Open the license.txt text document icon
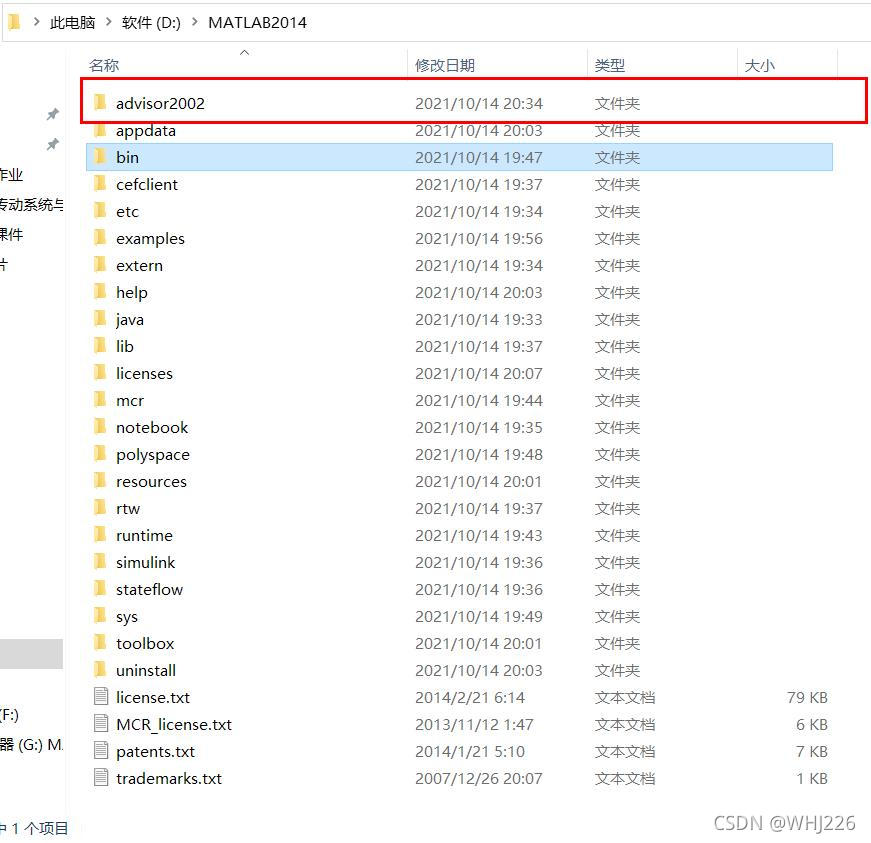The width and height of the screenshot is (871, 843). click(x=101, y=697)
